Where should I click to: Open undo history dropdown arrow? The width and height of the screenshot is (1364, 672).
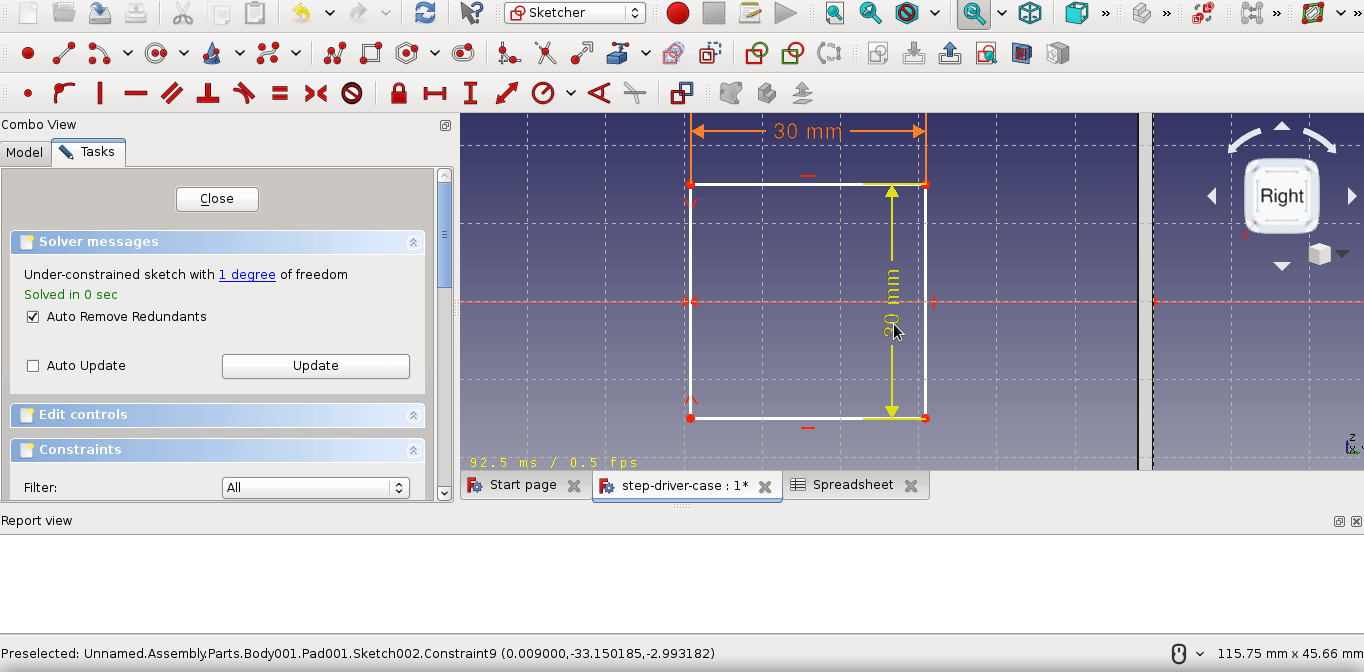328,13
